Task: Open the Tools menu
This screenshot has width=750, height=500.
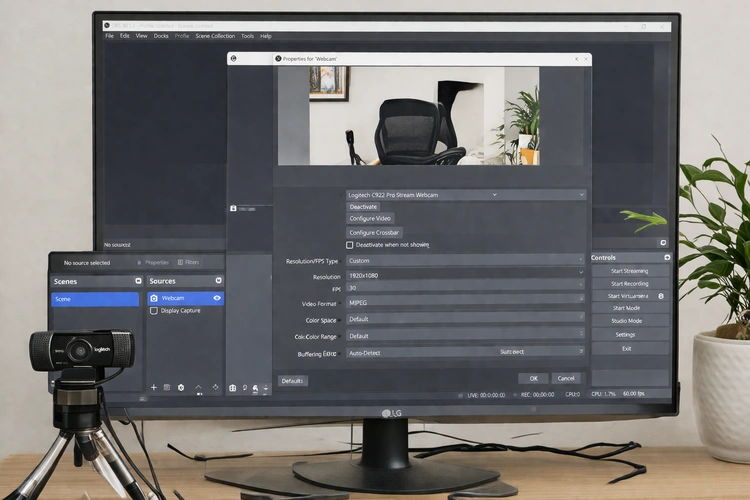Action: [247, 36]
